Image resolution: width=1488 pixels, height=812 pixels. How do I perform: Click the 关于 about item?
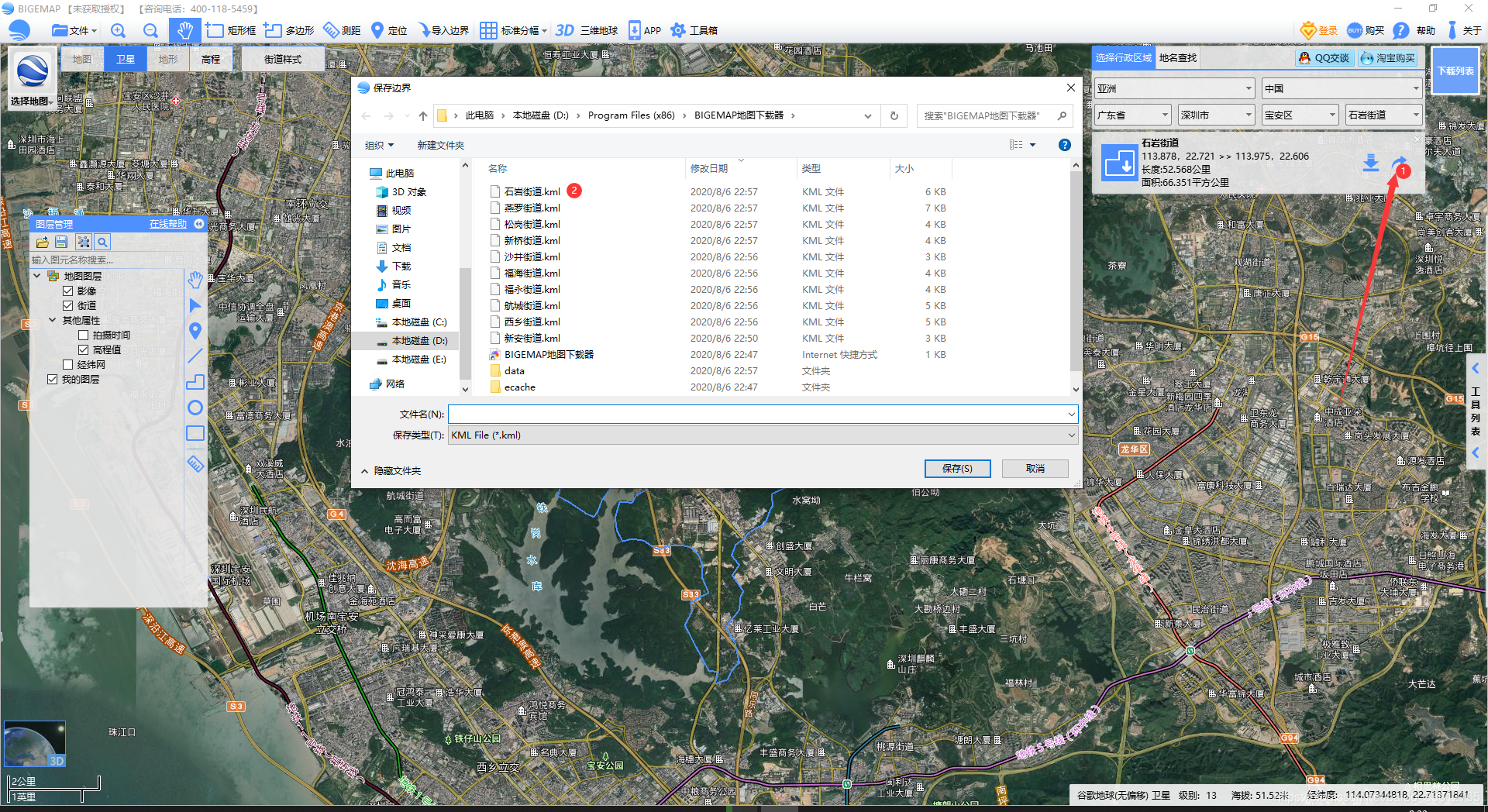pyautogui.click(x=1464, y=30)
